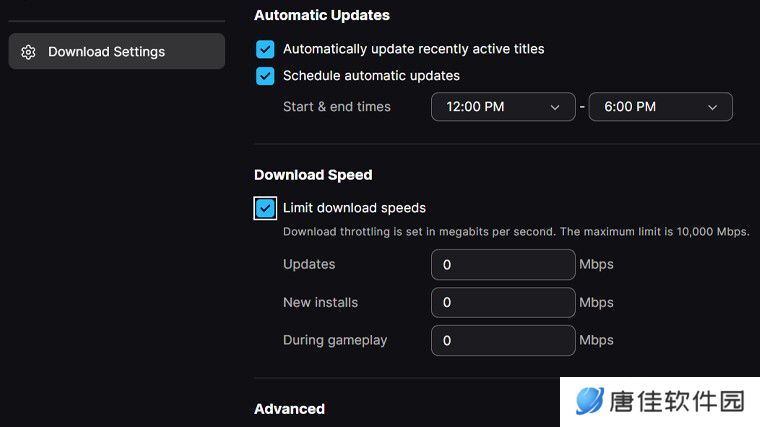Click the blue globe logo in watermark
Viewport: 760px width, 427px height.
tap(590, 401)
